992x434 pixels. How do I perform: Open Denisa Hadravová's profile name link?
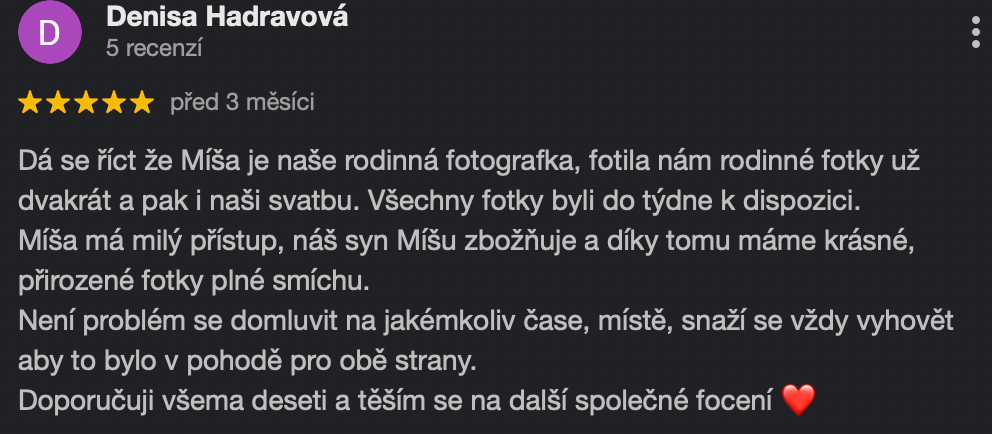227,17
